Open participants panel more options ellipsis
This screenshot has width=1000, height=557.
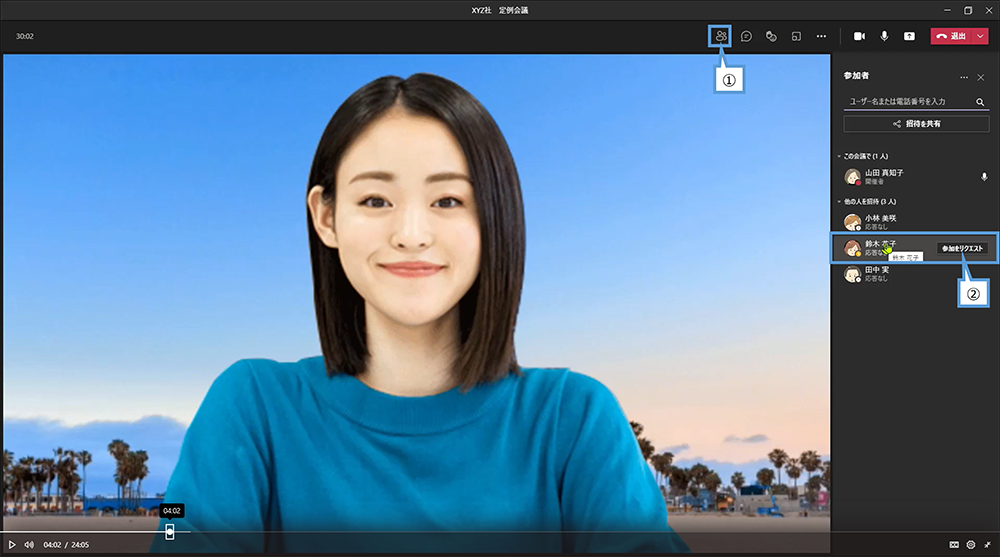(964, 77)
